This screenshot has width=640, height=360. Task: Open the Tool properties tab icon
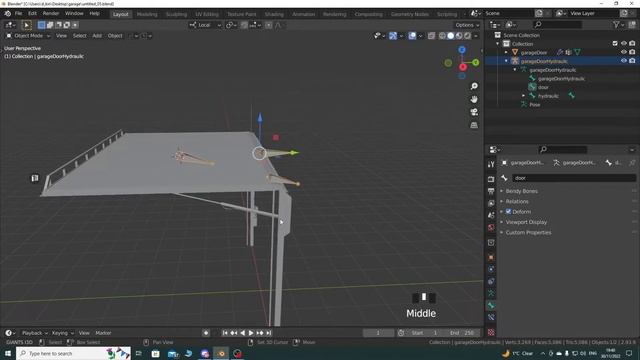[x=491, y=164]
